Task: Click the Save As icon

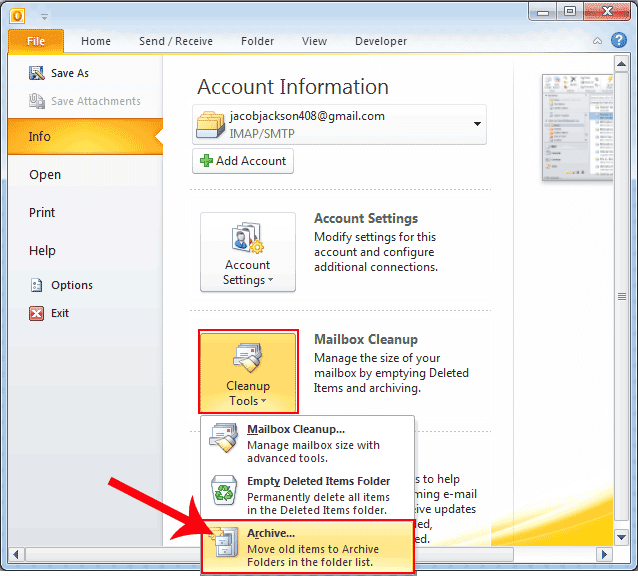Action: tap(37, 73)
